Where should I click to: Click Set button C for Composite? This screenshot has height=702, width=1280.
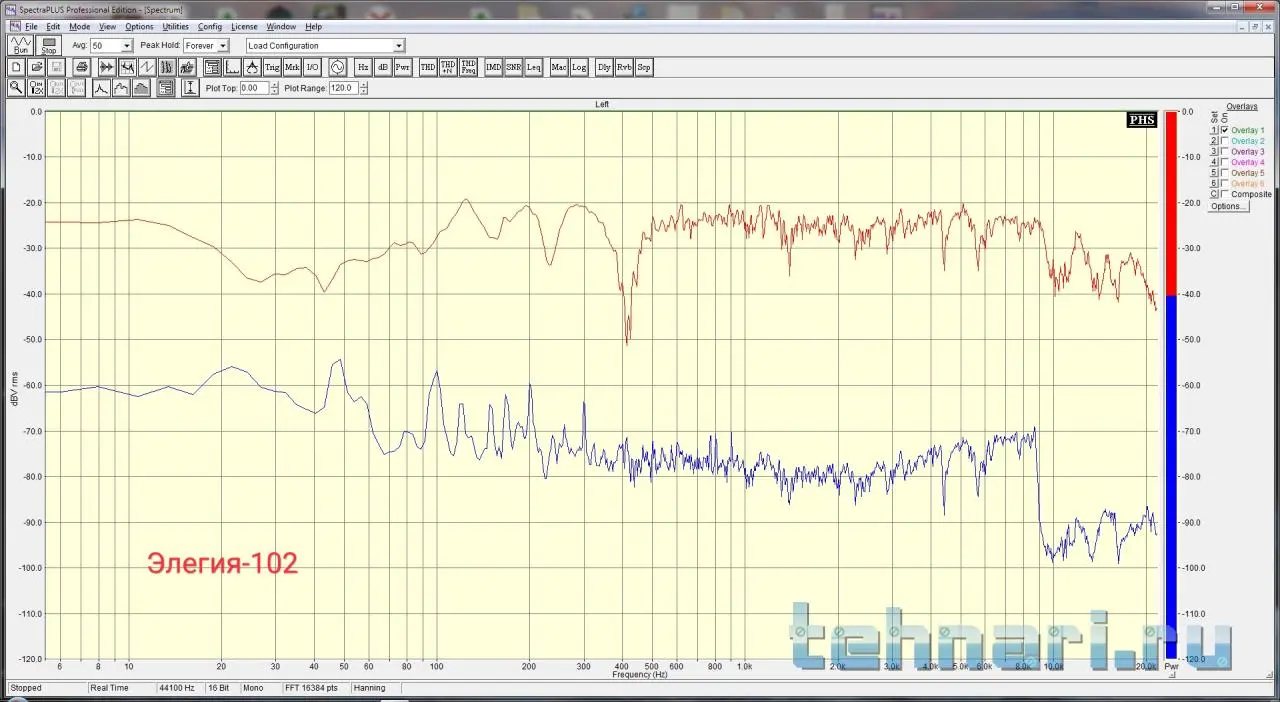point(1214,194)
